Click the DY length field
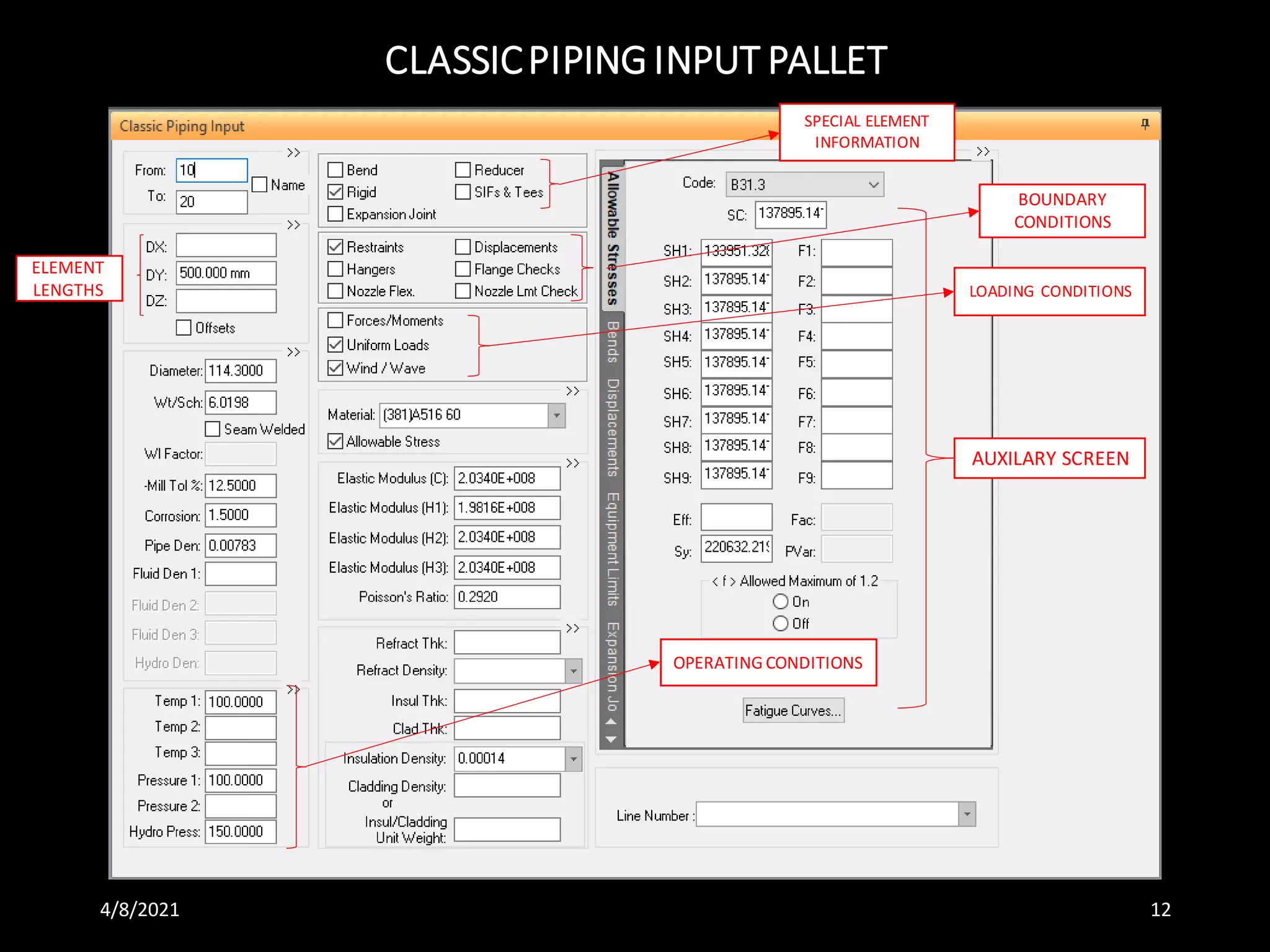 [226, 273]
